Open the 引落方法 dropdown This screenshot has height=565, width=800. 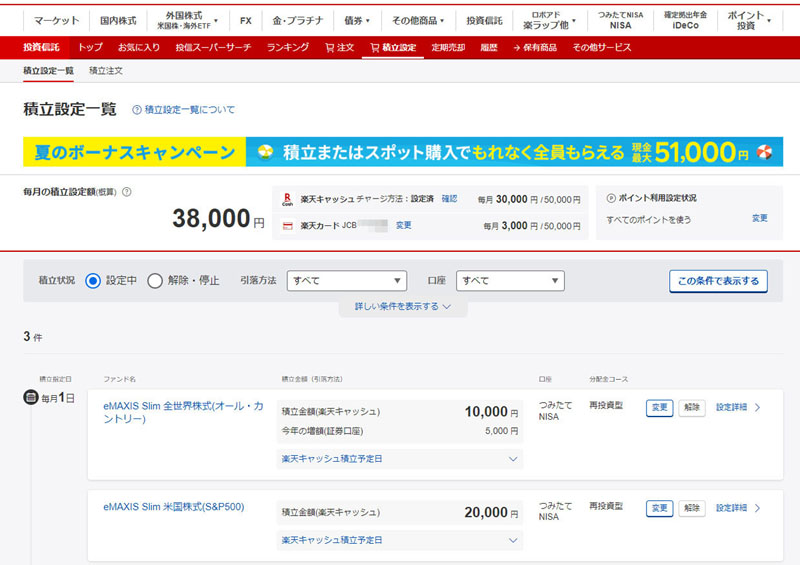(x=346, y=281)
